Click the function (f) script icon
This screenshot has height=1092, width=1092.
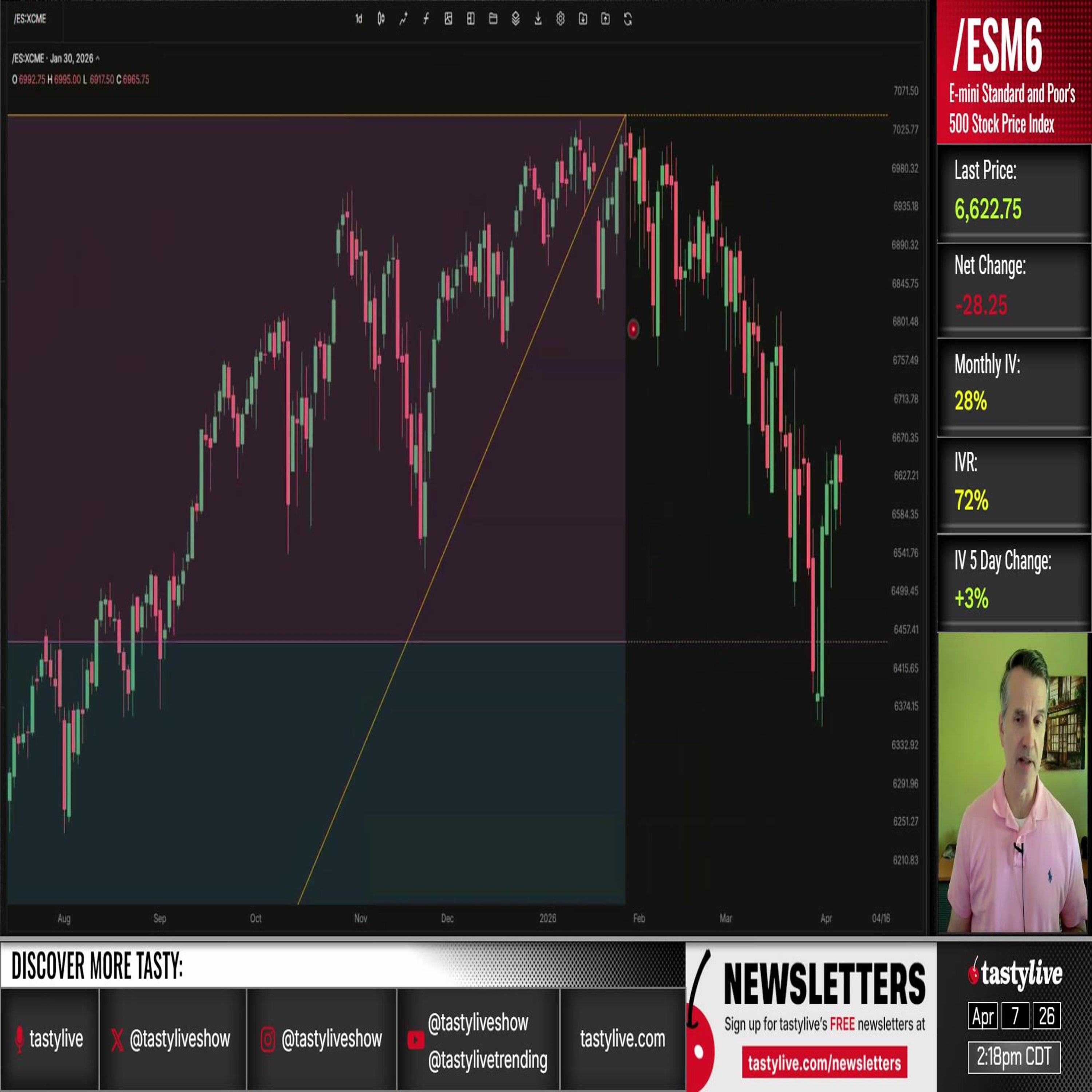click(426, 19)
